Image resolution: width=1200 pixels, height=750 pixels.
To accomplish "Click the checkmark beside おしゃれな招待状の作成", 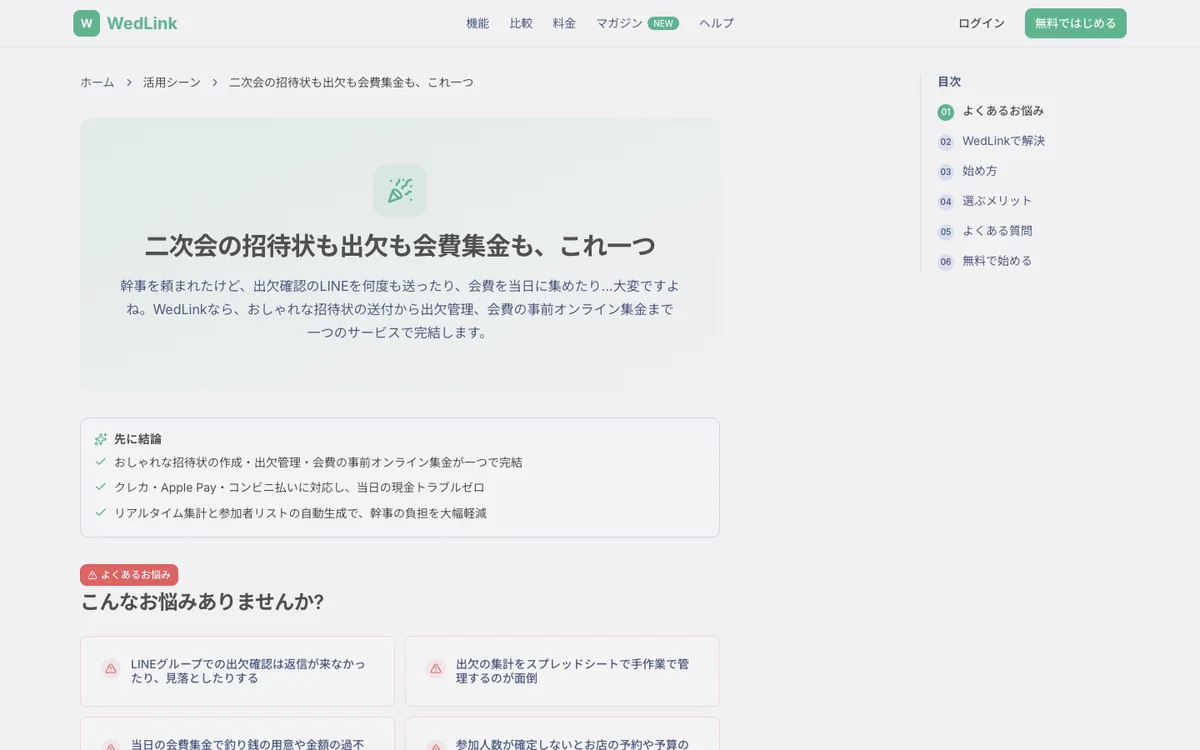I will 101,462.
